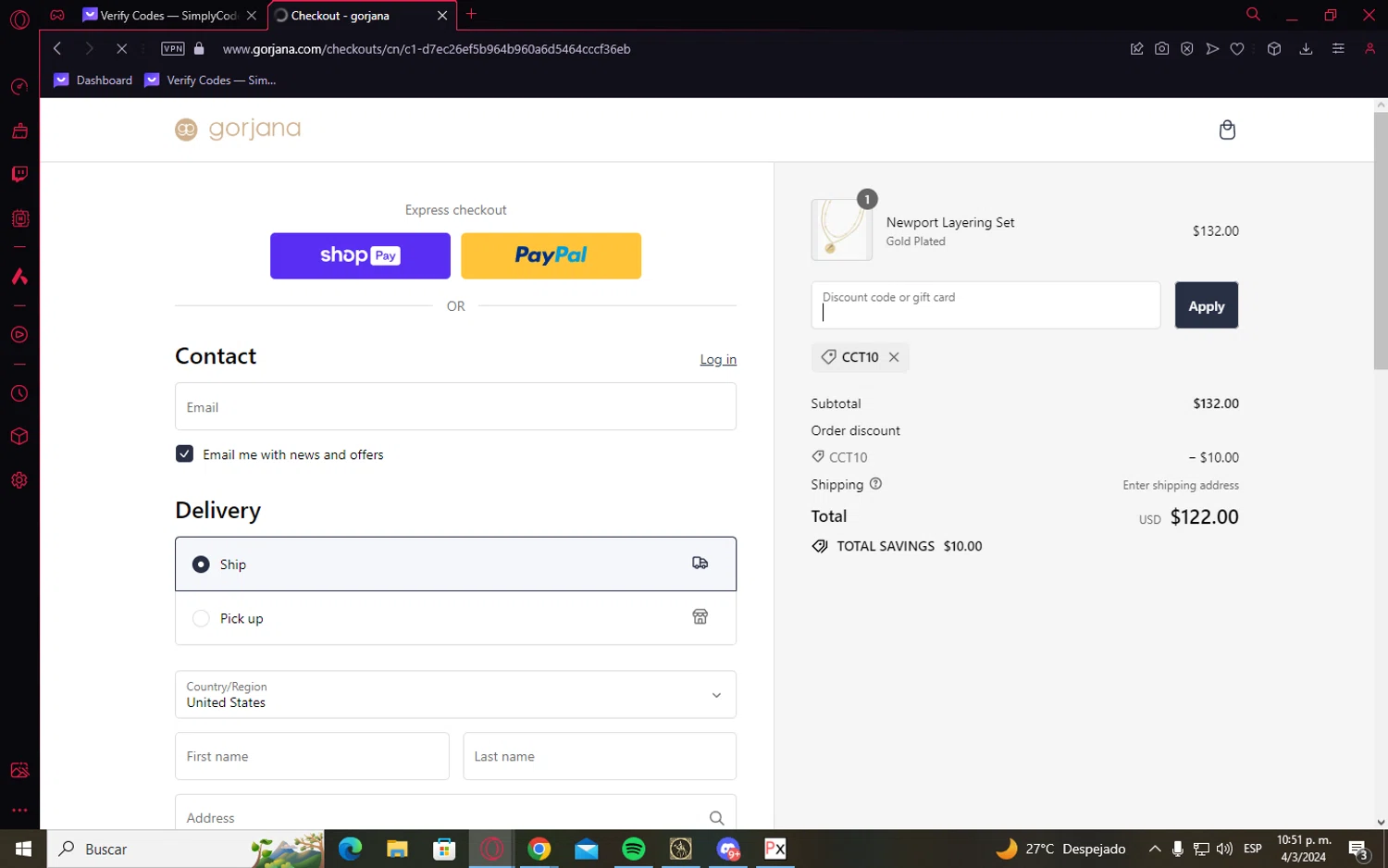Click the discount code input field
Image resolution: width=1388 pixels, height=868 pixels.
click(985, 305)
